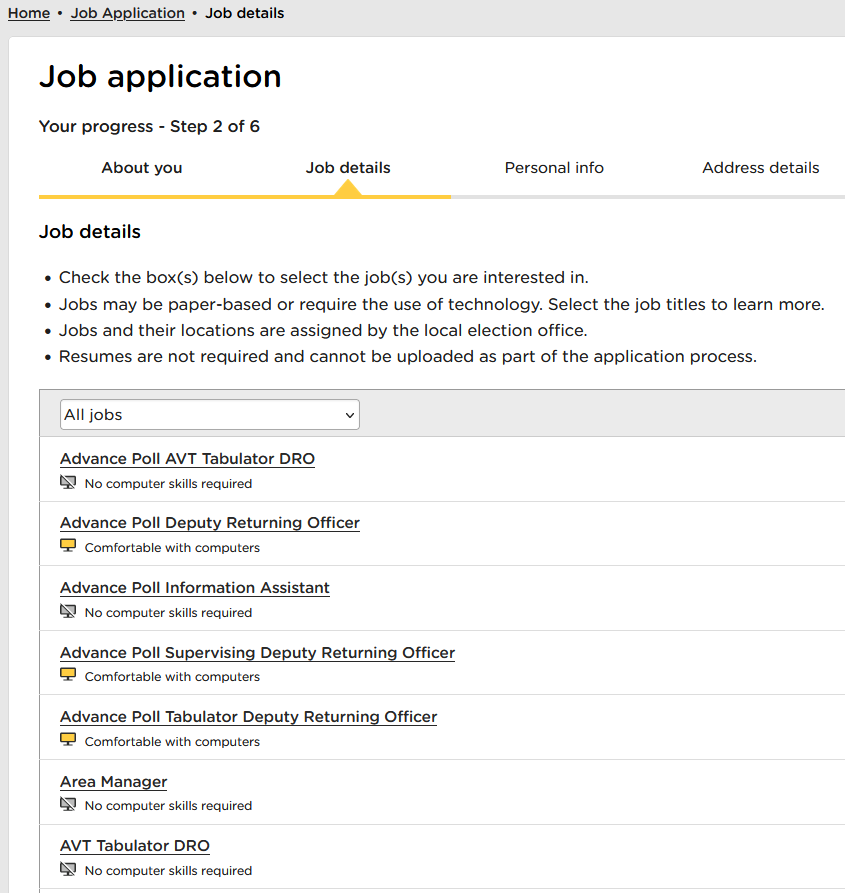Open Advance Poll Tabulator Deputy Returning Officer link
This screenshot has height=893, width=845.
click(x=249, y=717)
